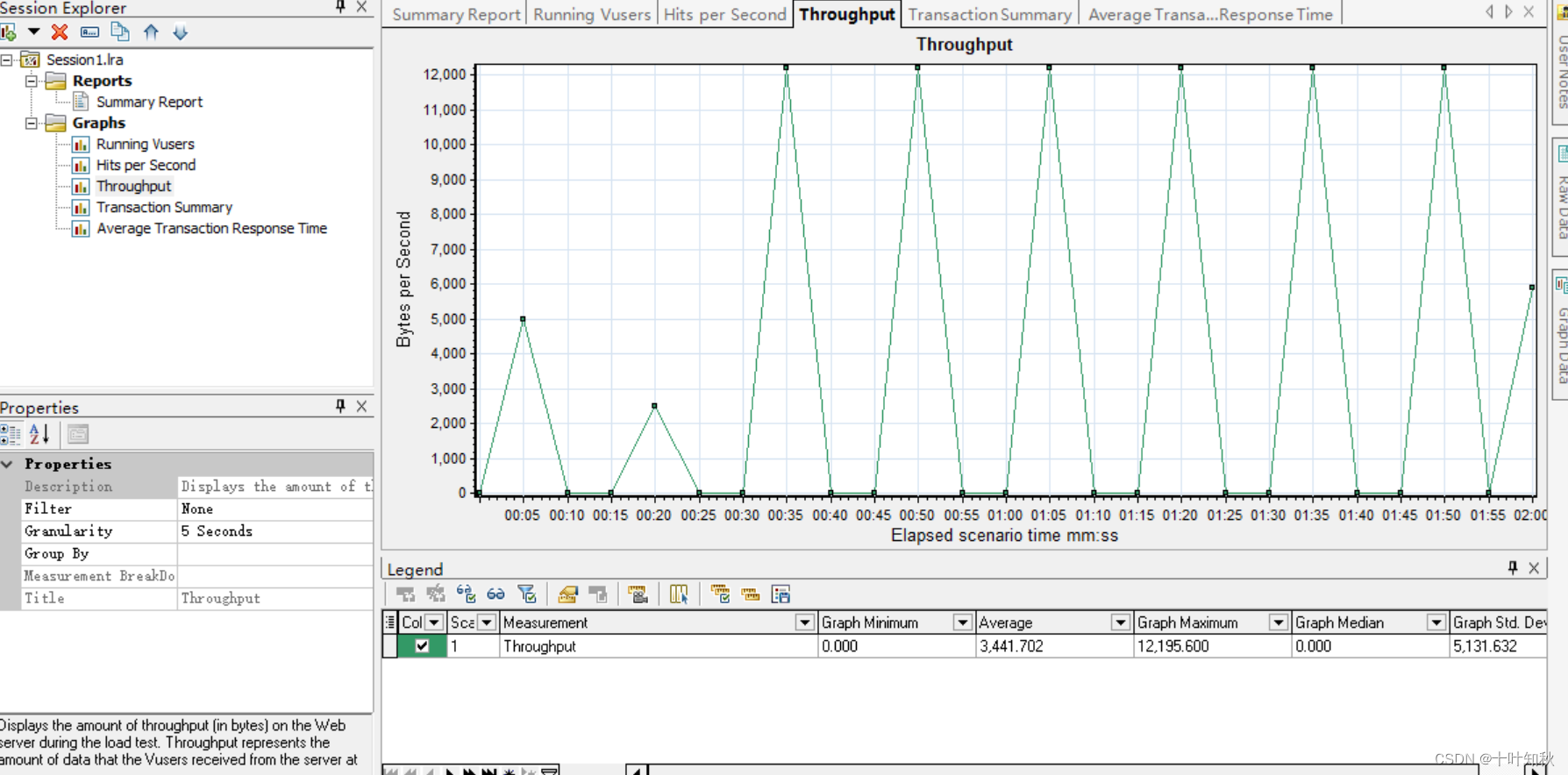Select the Throughput tab

(x=847, y=14)
